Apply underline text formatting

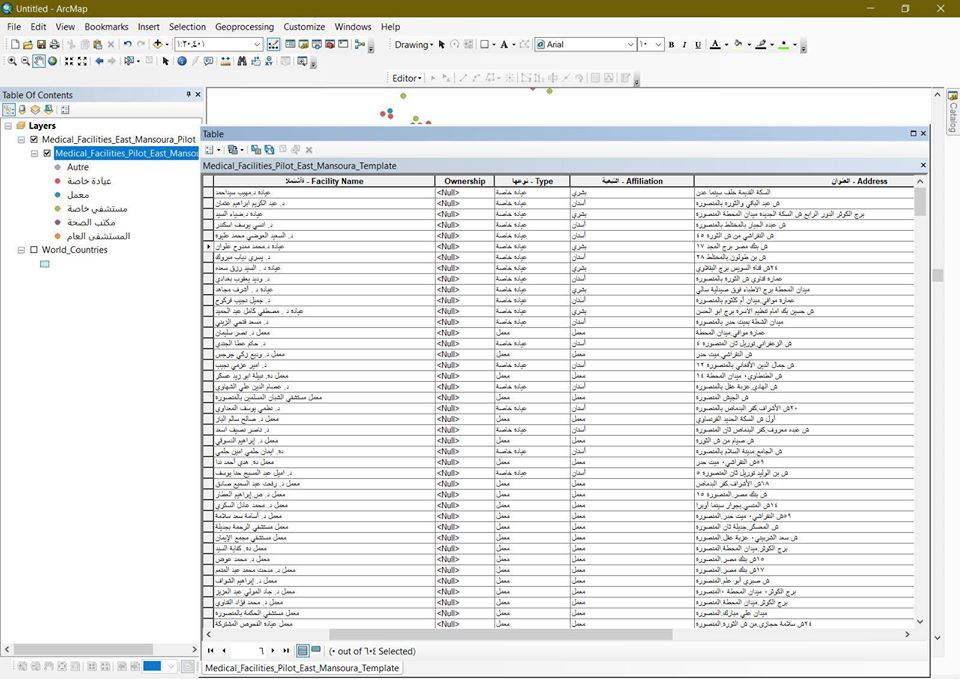(x=698, y=45)
